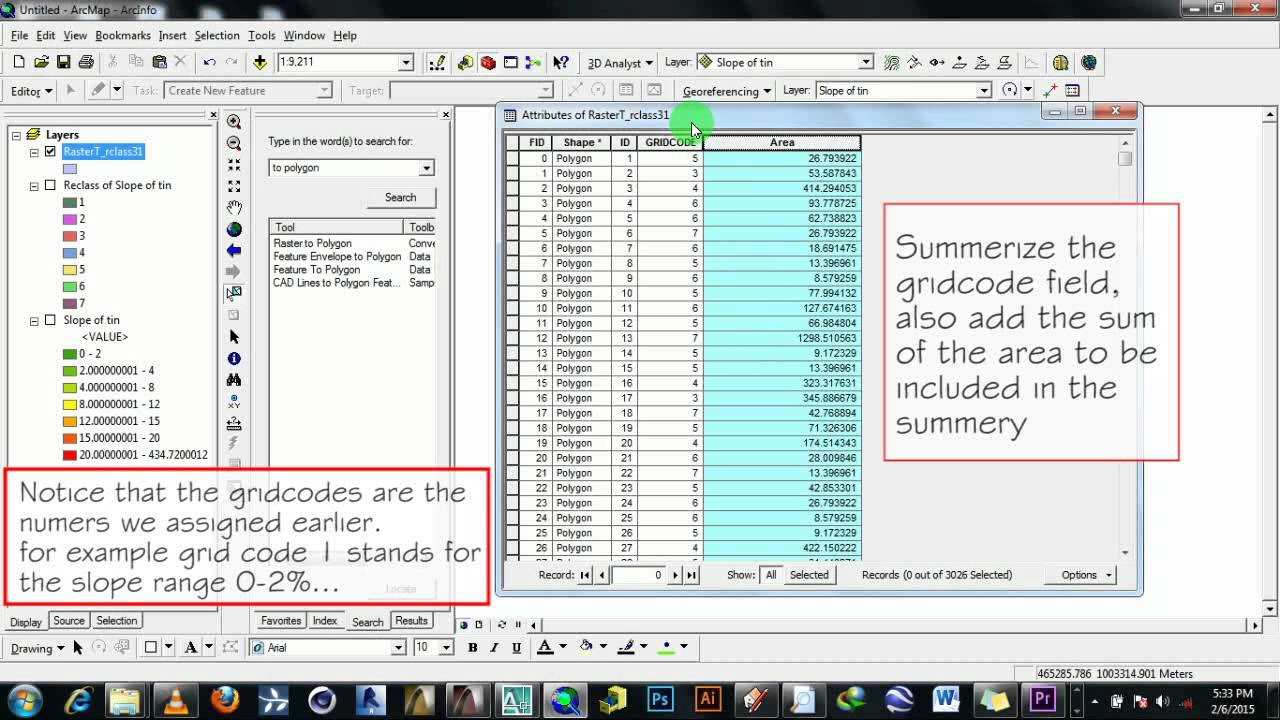1280x720 pixels.
Task: Select the Pan hand tool
Action: [x=234, y=208]
